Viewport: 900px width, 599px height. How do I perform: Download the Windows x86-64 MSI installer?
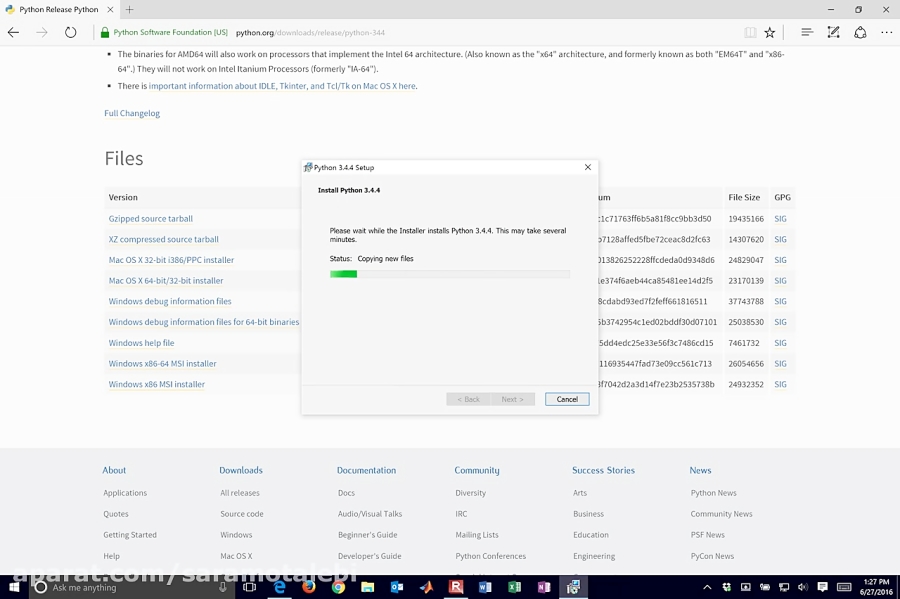(x=161, y=363)
